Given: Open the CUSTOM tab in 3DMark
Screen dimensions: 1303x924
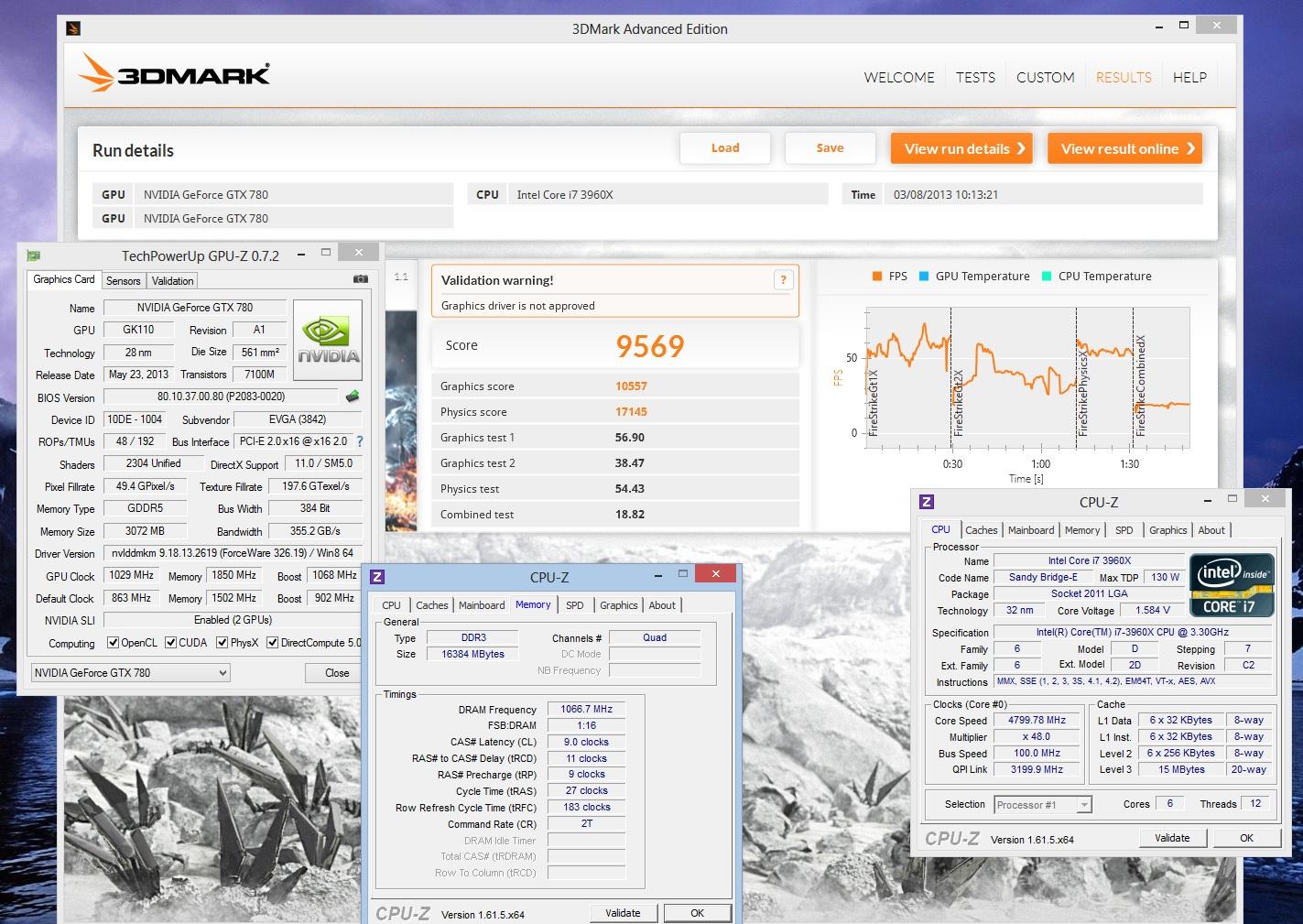Looking at the screenshot, I should [x=1045, y=78].
